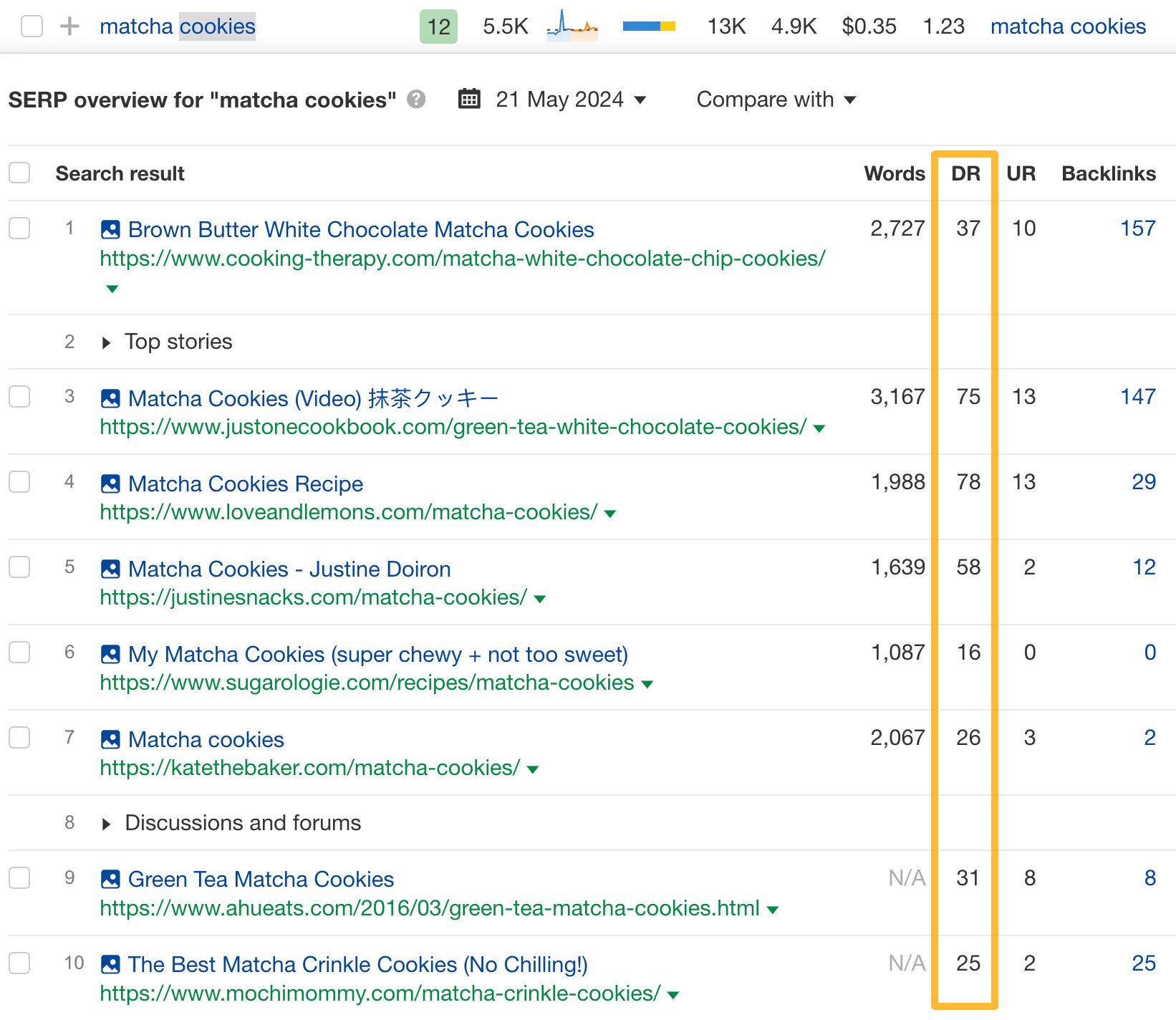
Task: Open the Matcha Cookies Video result title link
Action: point(313,398)
